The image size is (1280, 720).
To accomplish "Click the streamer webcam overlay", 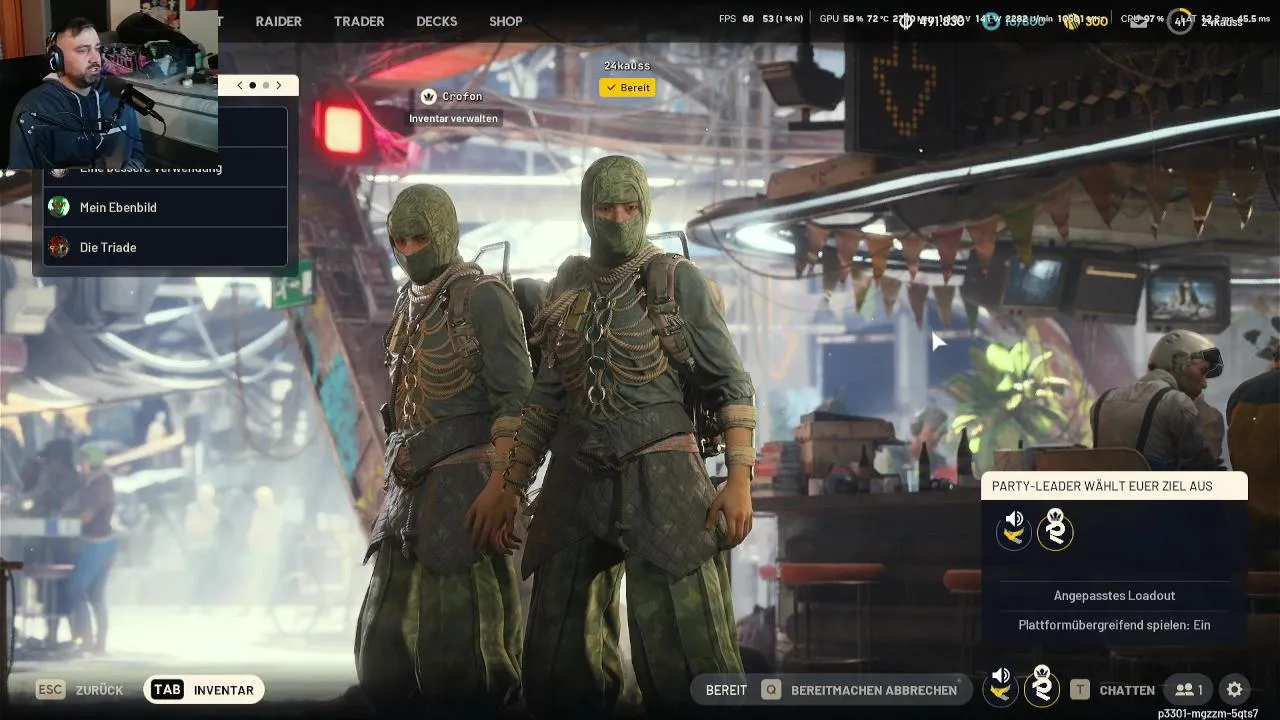I will pos(109,85).
